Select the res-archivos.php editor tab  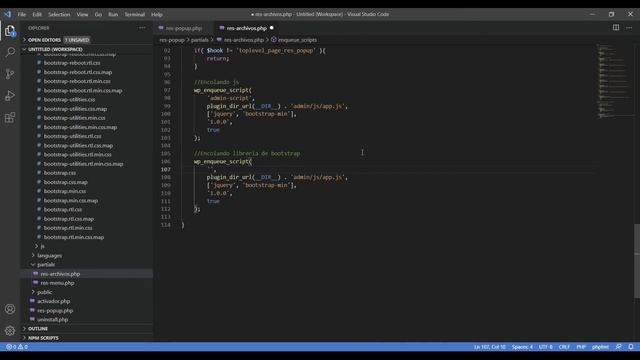(x=247, y=28)
